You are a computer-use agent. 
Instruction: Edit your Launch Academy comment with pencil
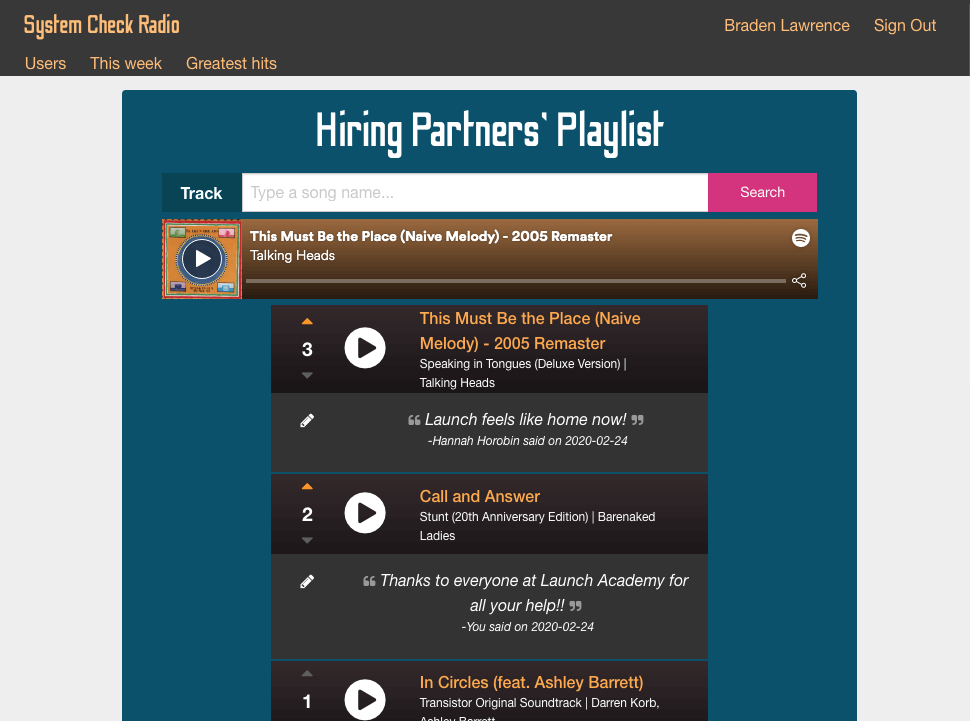(x=307, y=582)
